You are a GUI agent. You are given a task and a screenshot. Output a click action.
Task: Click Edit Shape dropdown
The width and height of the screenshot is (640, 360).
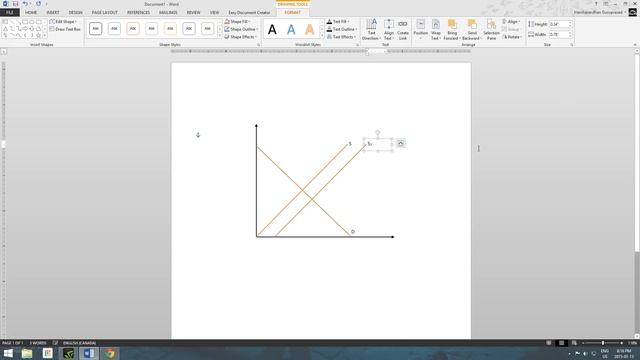63,21
